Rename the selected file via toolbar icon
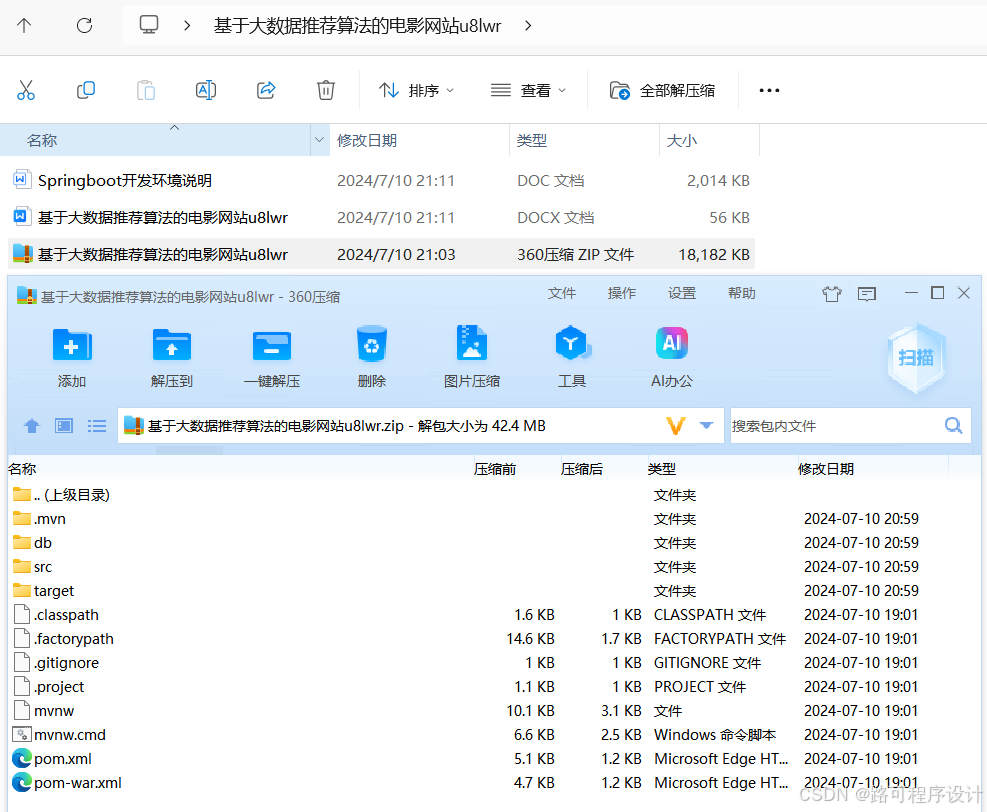987x812 pixels. 206,90
